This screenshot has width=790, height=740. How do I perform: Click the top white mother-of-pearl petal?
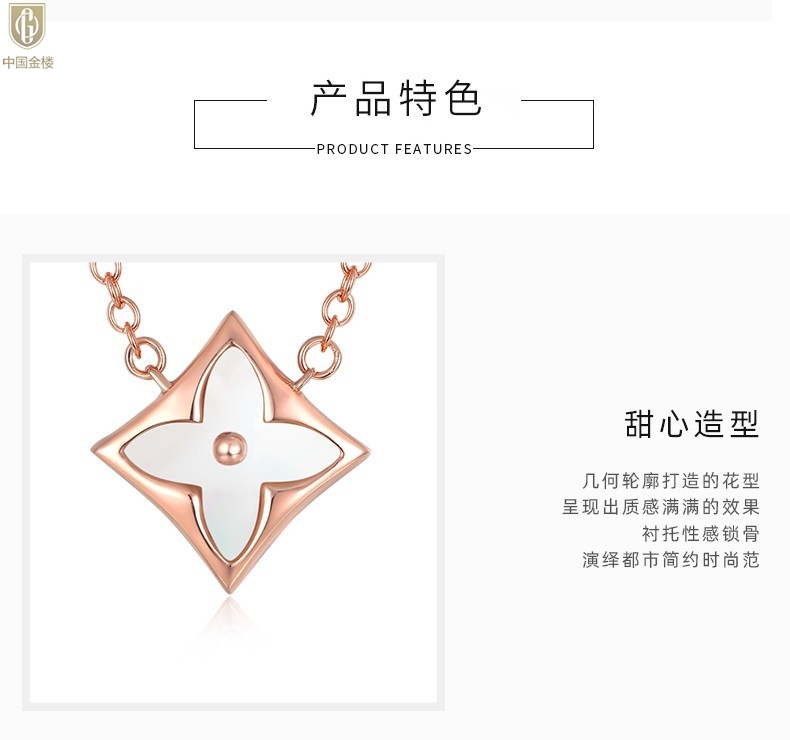point(231,386)
